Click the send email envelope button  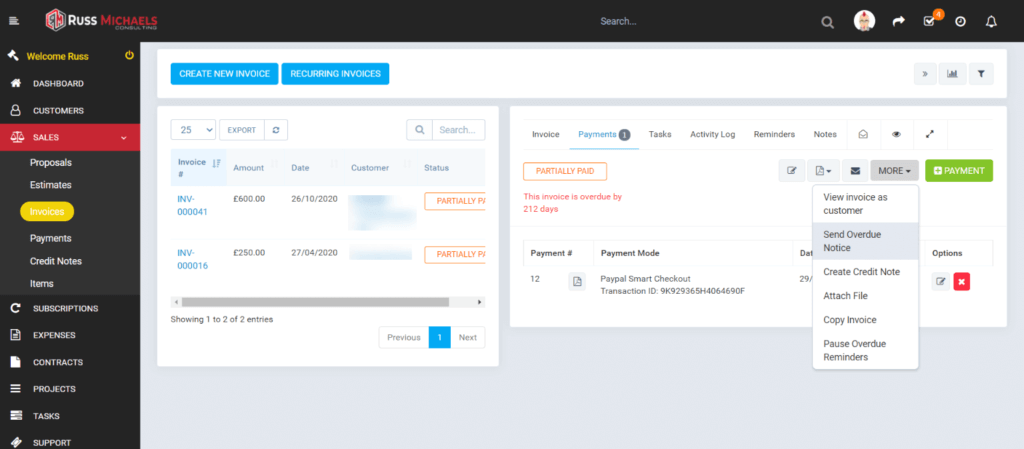pos(855,171)
